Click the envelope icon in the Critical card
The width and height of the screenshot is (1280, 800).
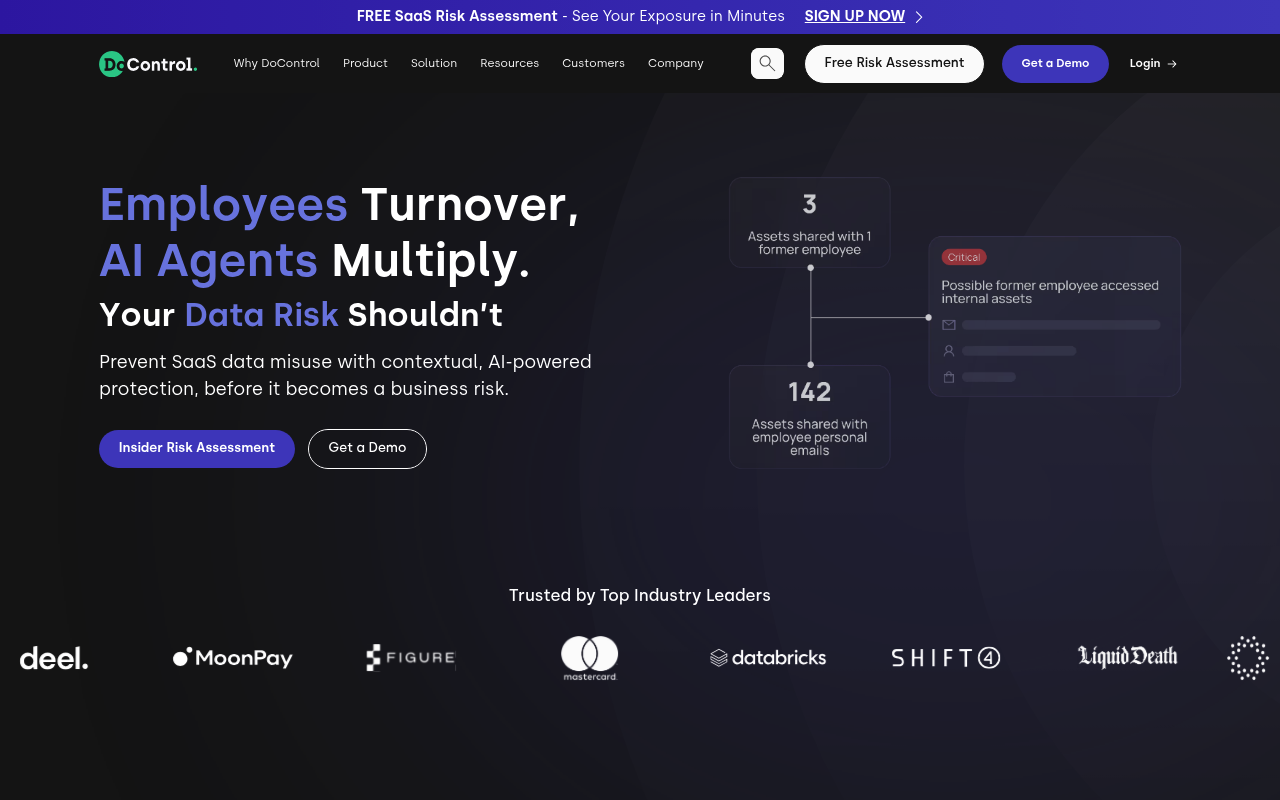(x=949, y=325)
